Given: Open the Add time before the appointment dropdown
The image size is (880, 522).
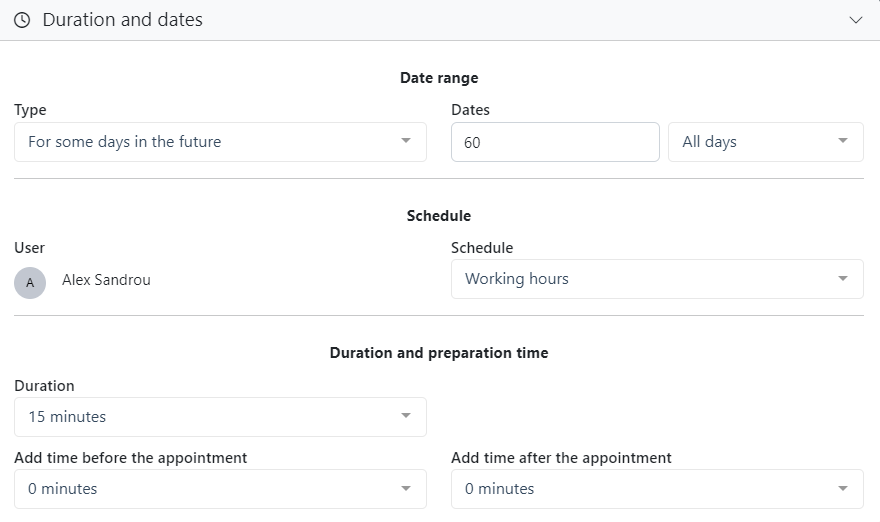Looking at the screenshot, I should click(200, 489).
